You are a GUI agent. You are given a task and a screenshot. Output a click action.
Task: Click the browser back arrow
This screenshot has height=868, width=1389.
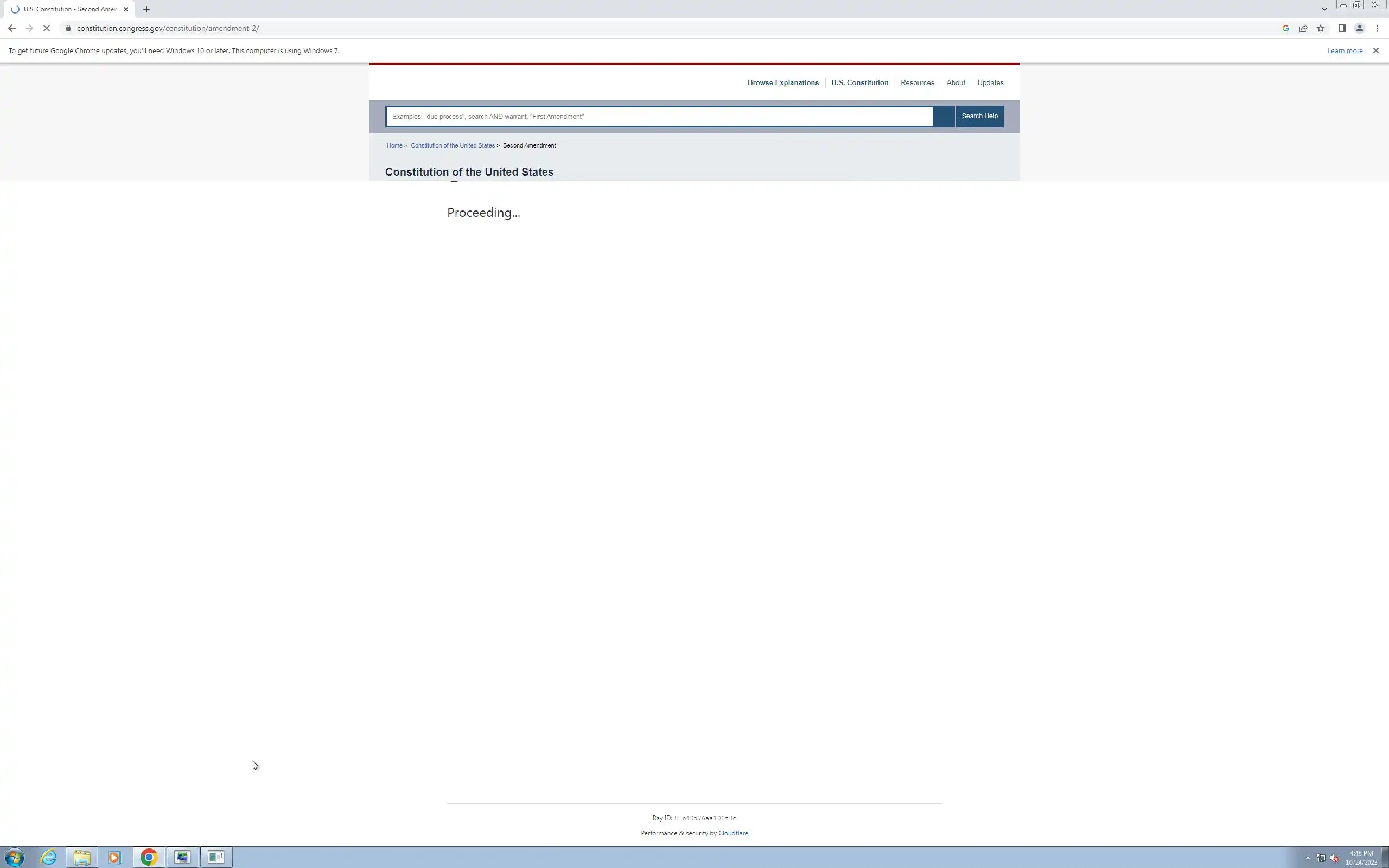point(11,28)
